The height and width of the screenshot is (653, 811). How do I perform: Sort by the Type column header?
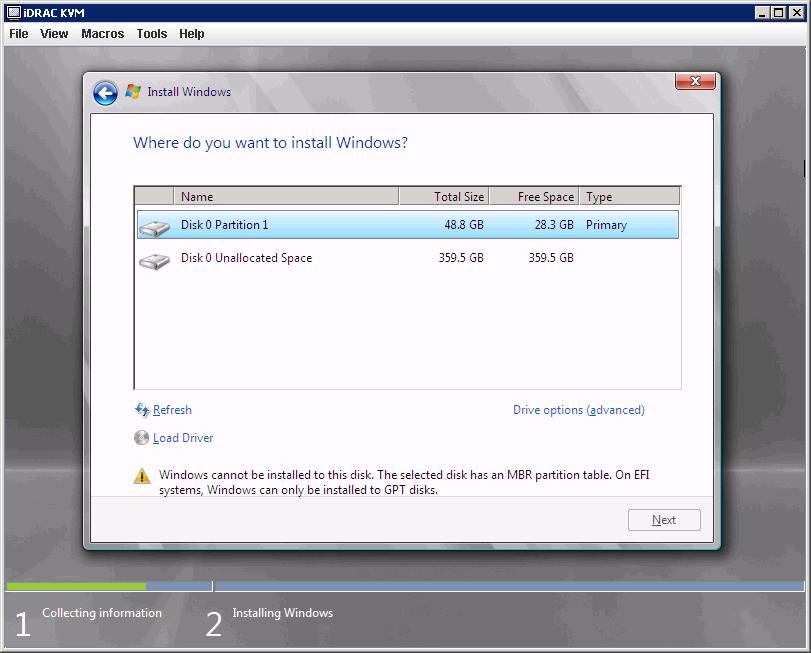[x=629, y=196]
